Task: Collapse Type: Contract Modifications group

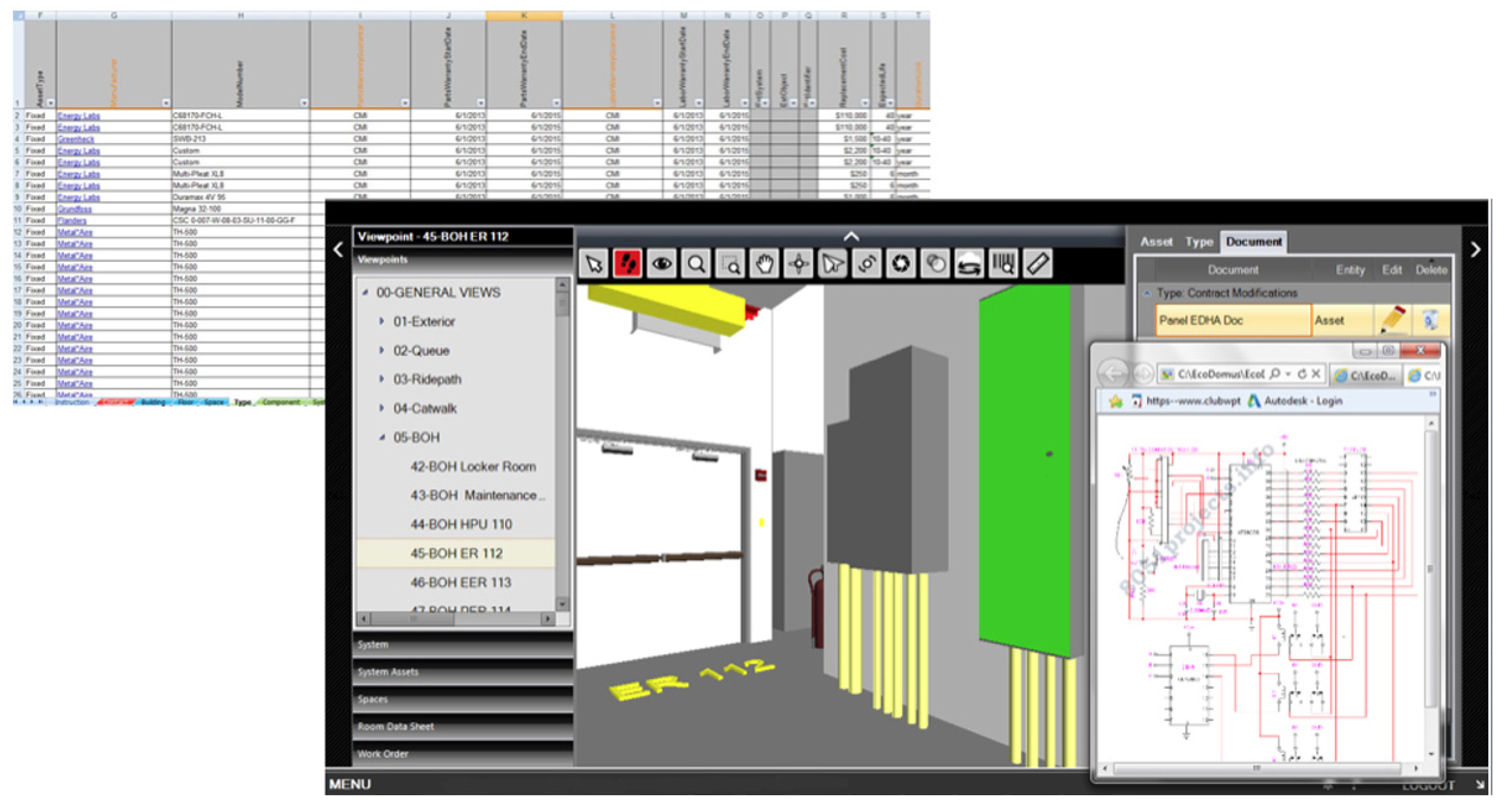Action: pos(1146,293)
